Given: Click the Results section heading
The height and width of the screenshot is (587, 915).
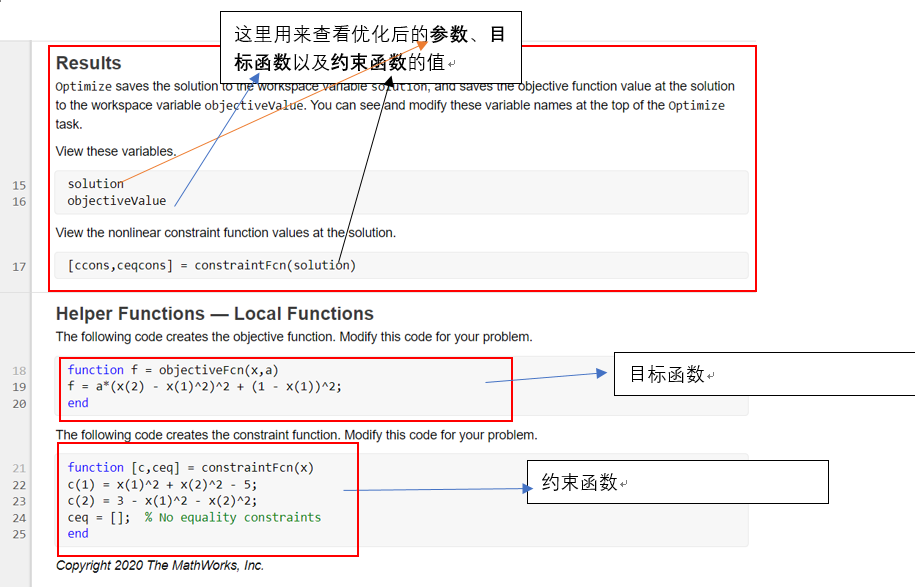Looking at the screenshot, I should [88, 62].
